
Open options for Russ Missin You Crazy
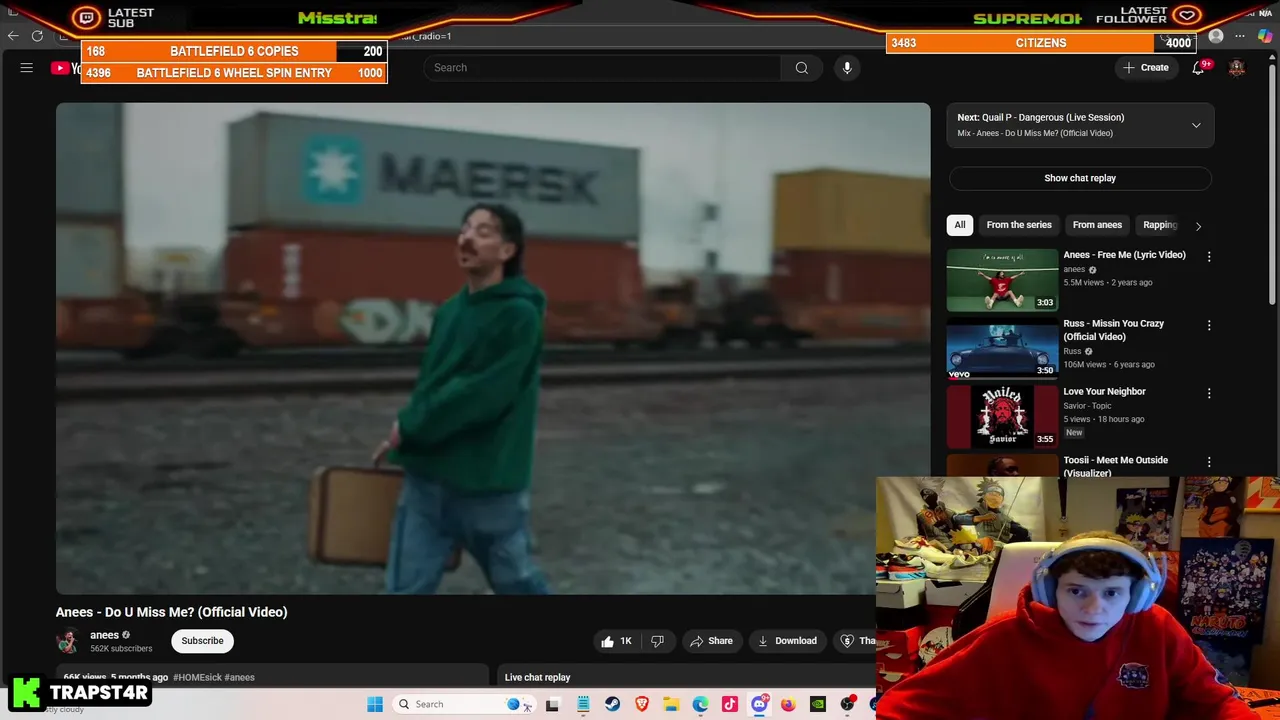tap(1209, 326)
